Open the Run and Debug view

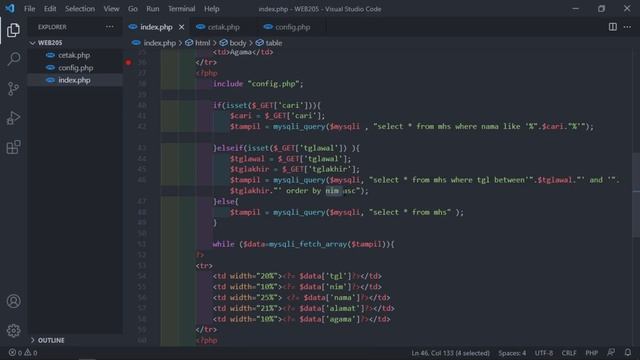point(13,118)
